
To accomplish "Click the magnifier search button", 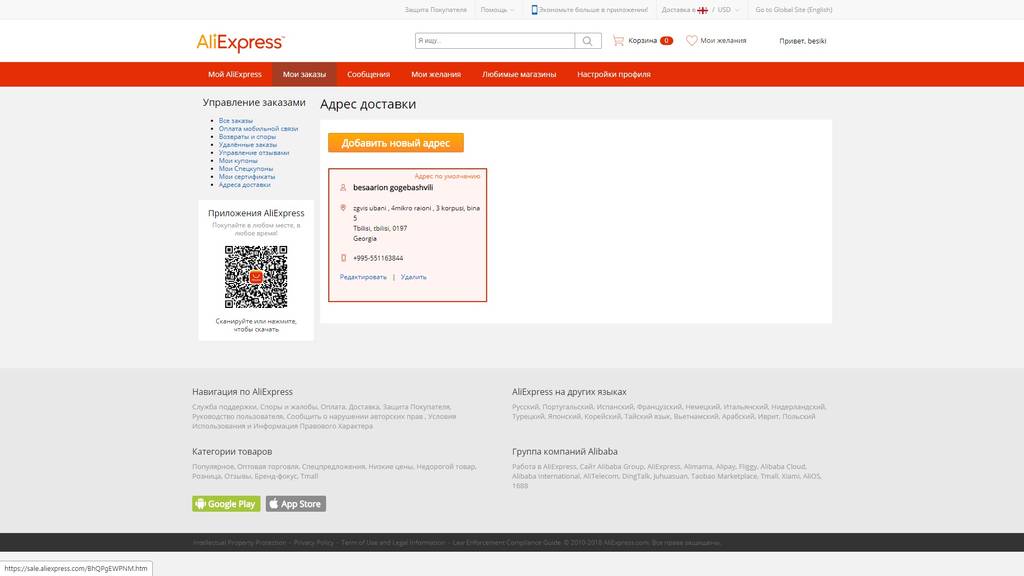I will [x=587, y=40].
